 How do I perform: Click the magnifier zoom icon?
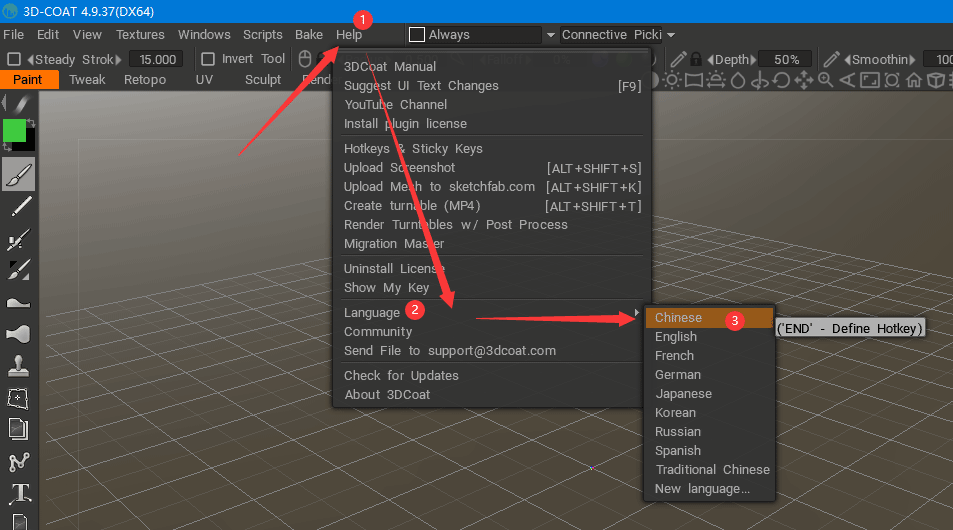825,80
